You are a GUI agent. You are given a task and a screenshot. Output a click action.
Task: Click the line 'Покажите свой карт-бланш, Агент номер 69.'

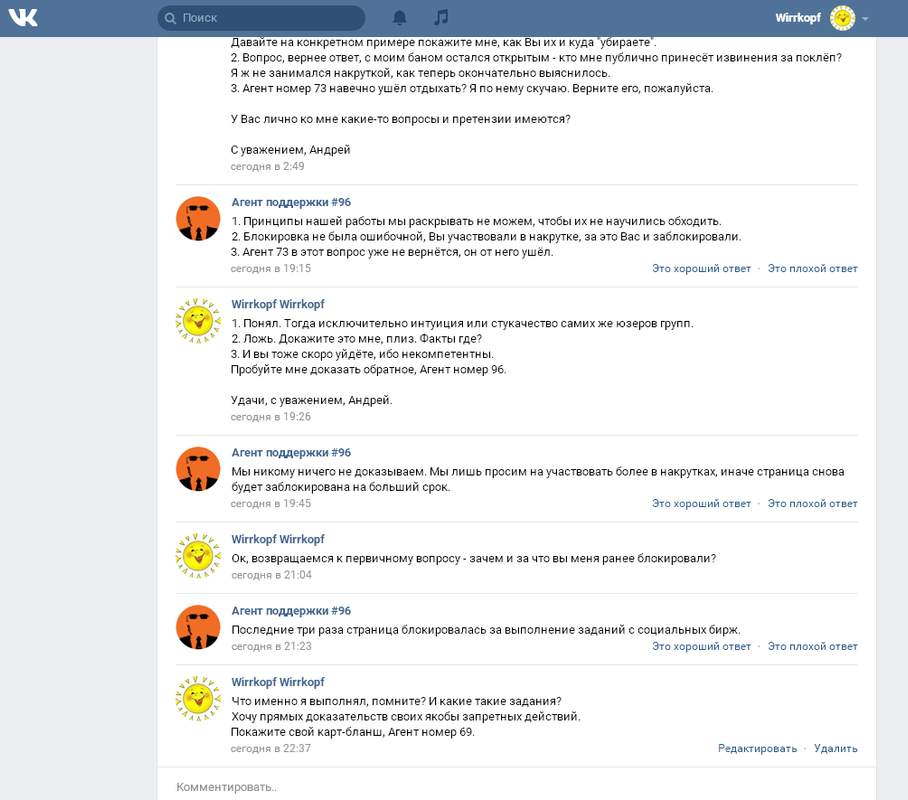coord(353,732)
